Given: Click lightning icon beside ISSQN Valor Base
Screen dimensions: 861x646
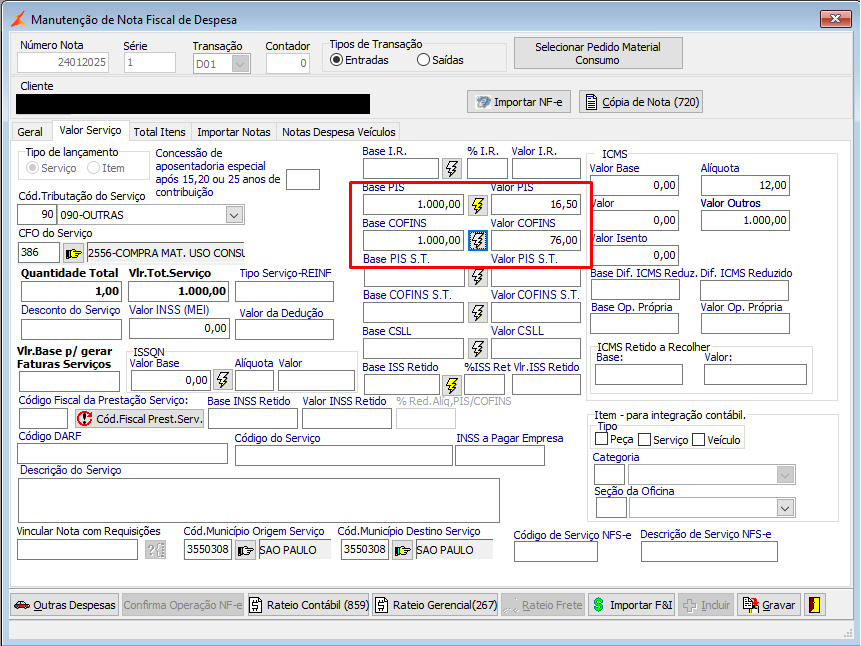Looking at the screenshot, I should tap(222, 380).
